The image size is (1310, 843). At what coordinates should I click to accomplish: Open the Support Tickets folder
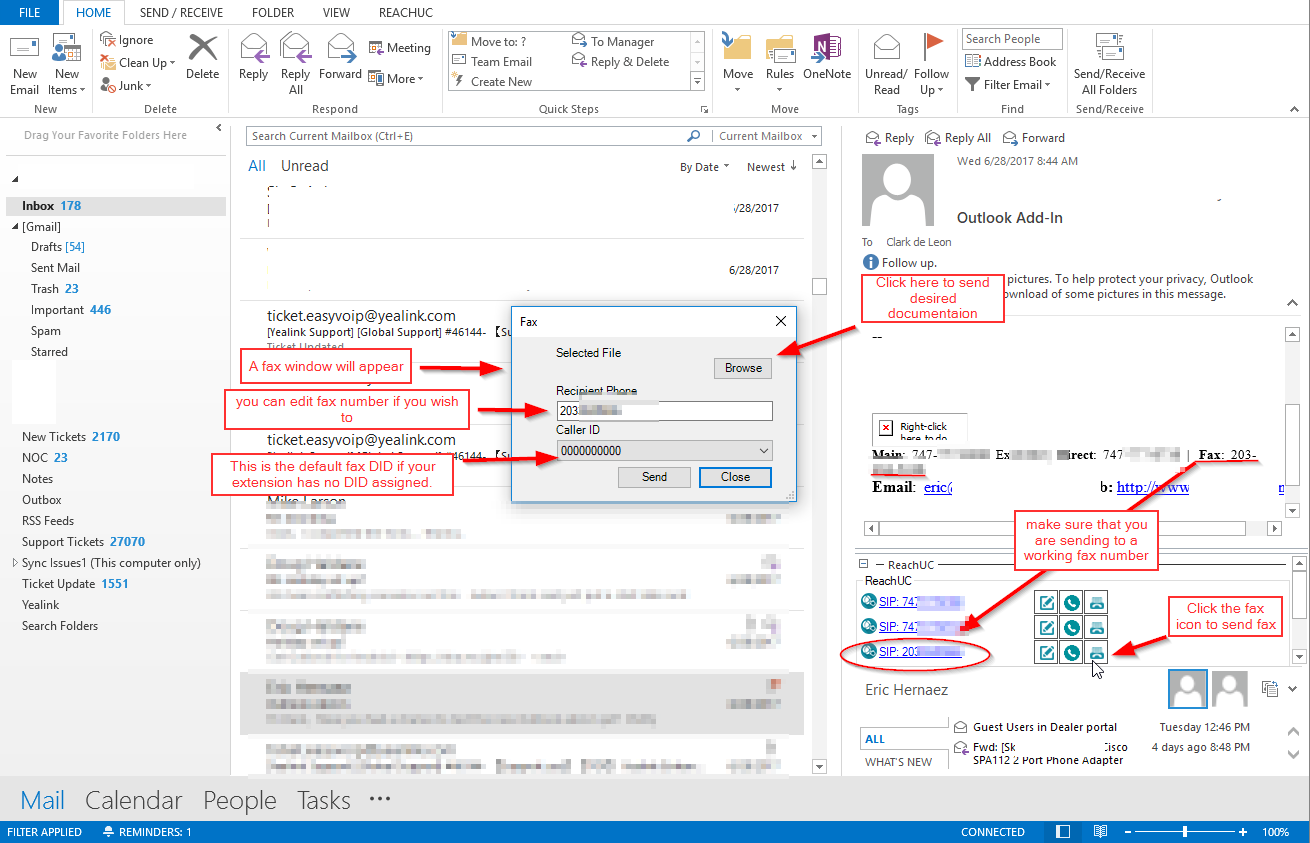[x=83, y=541]
